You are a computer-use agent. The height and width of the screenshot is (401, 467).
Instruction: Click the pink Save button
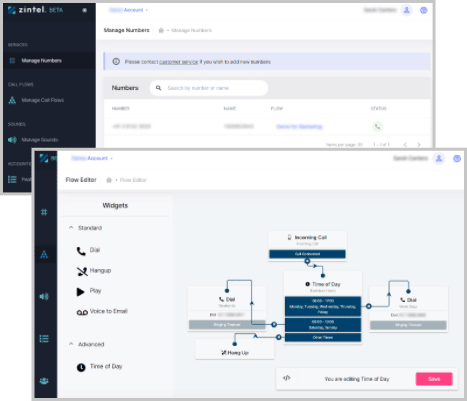pyautogui.click(x=434, y=379)
